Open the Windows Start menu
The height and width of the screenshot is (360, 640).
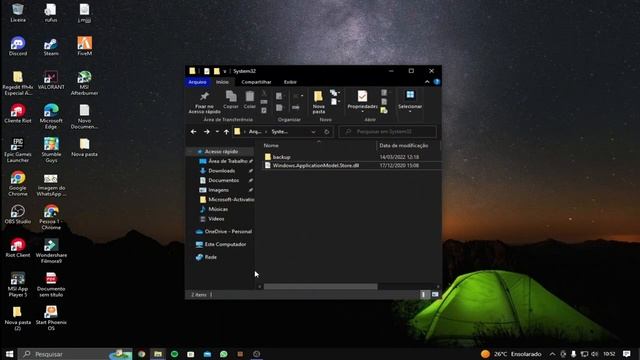tap(9, 354)
